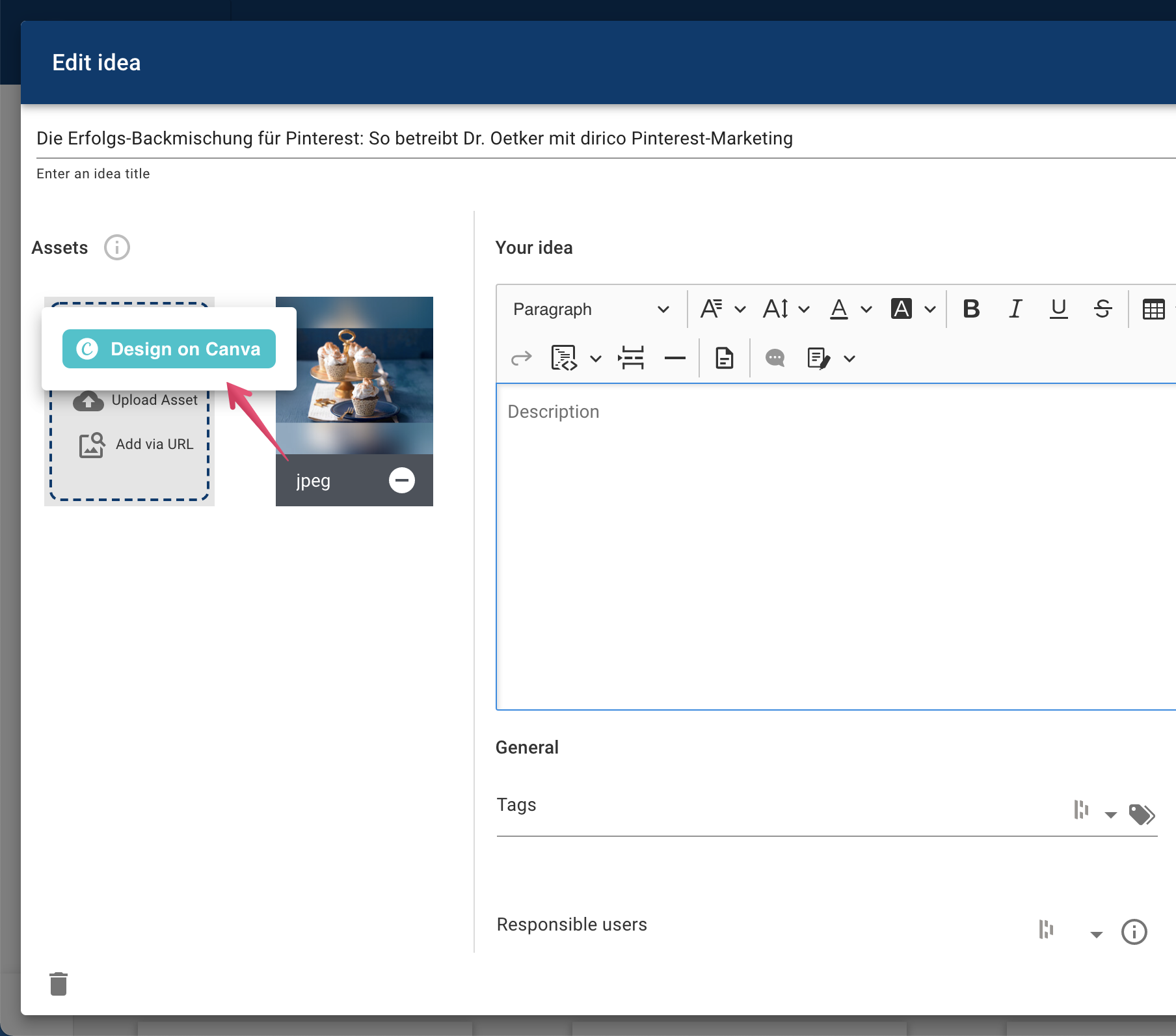Click the Assets info icon

(116, 247)
